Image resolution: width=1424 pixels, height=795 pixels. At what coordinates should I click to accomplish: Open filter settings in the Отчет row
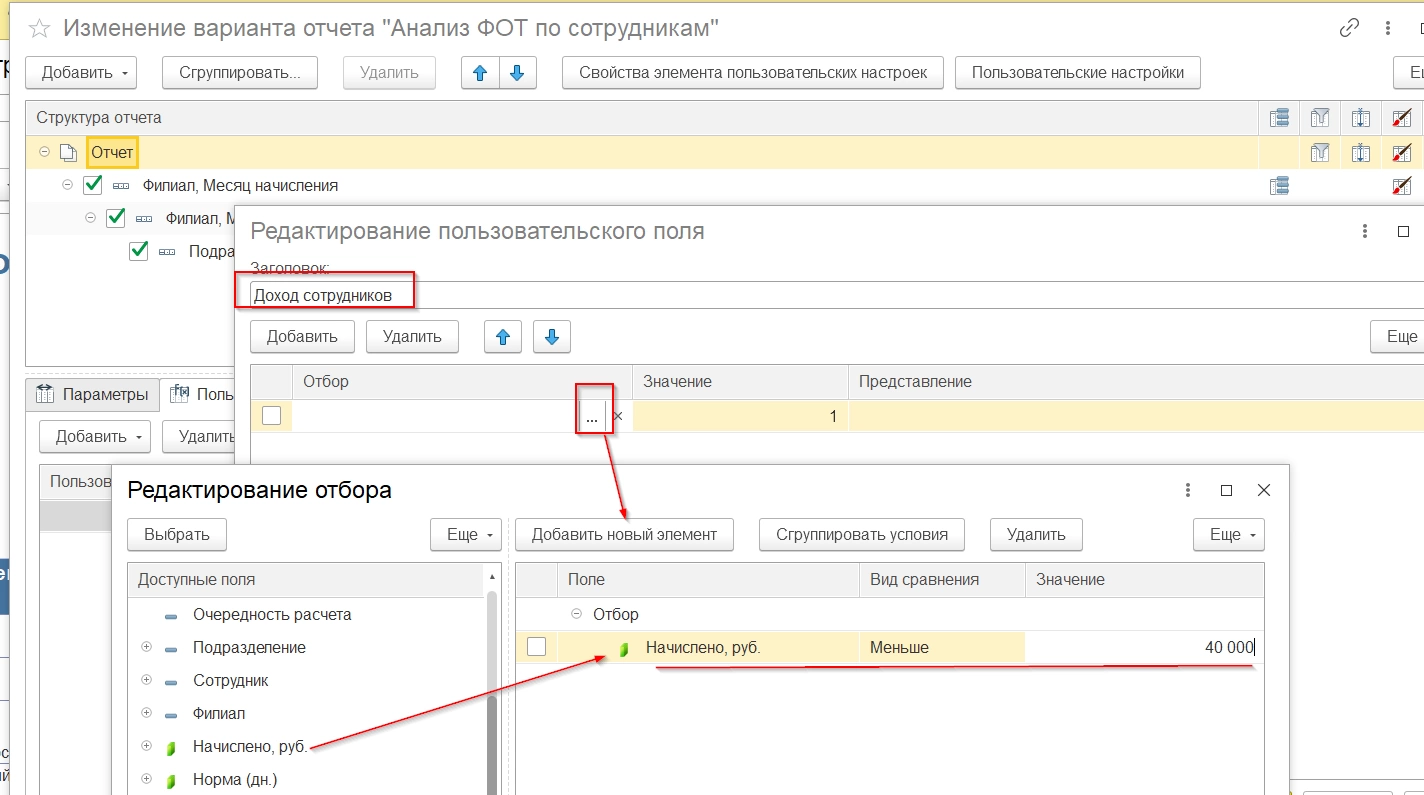(1320, 152)
